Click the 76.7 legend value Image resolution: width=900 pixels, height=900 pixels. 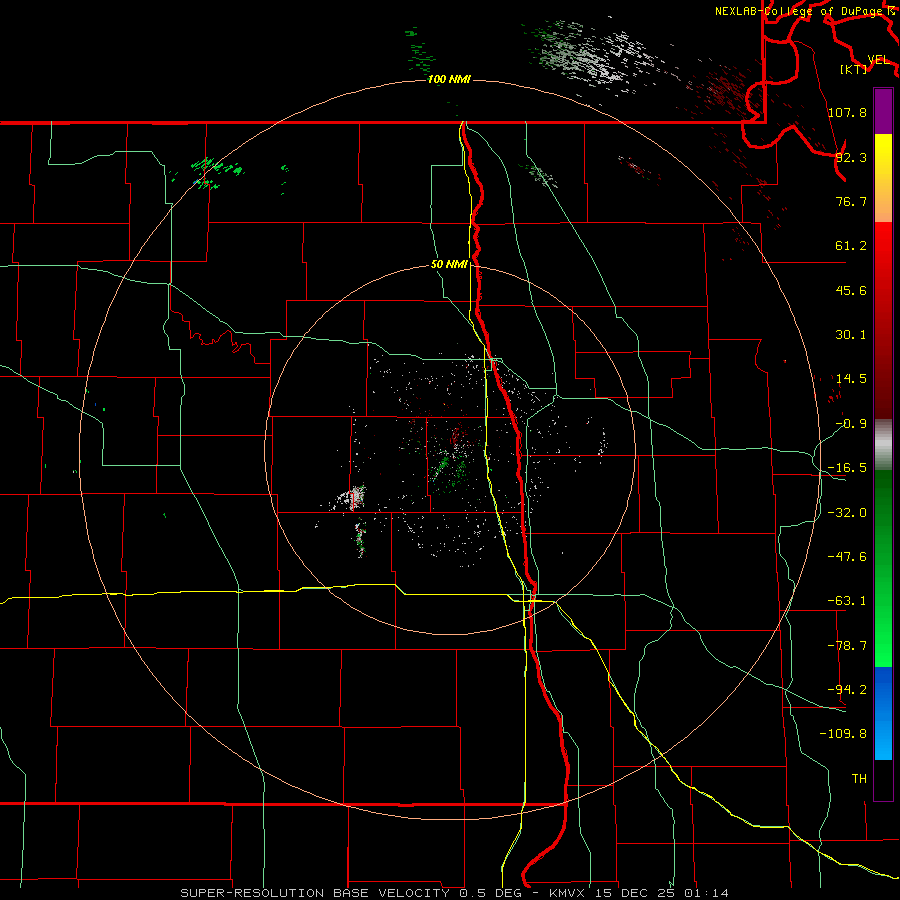point(851,201)
